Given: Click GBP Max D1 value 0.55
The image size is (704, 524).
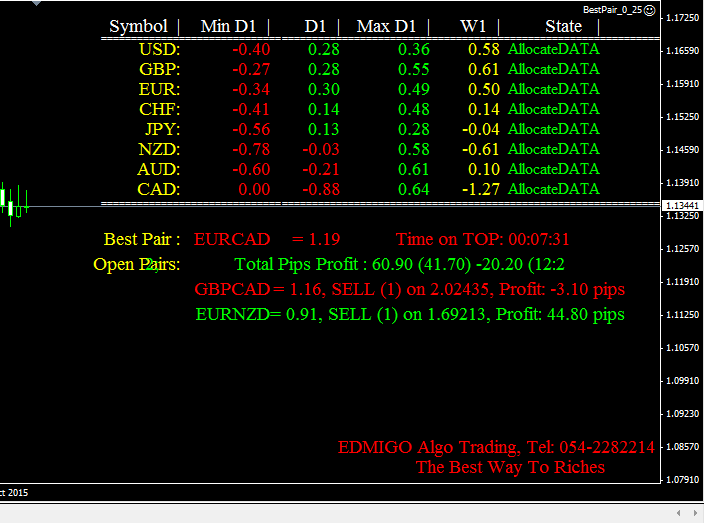Looking at the screenshot, I should tap(414, 70).
